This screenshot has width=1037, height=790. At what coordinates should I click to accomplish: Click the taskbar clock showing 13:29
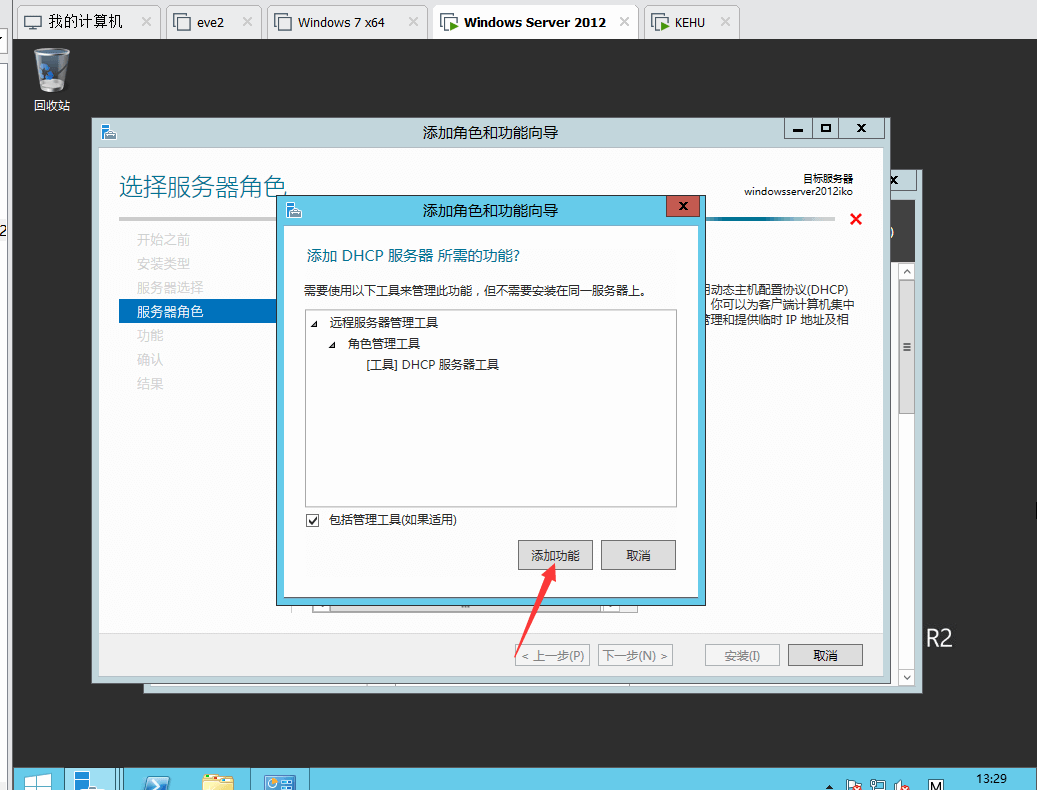click(991, 779)
